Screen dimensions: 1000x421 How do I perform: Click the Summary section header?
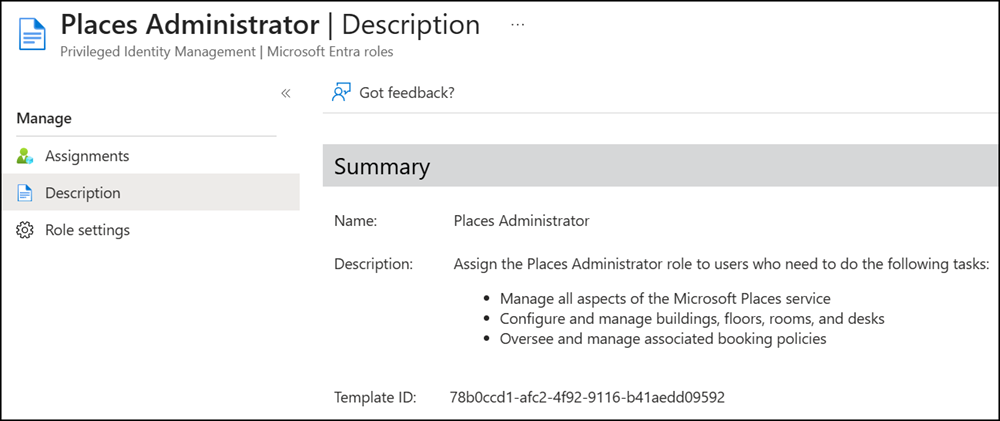[661, 166]
